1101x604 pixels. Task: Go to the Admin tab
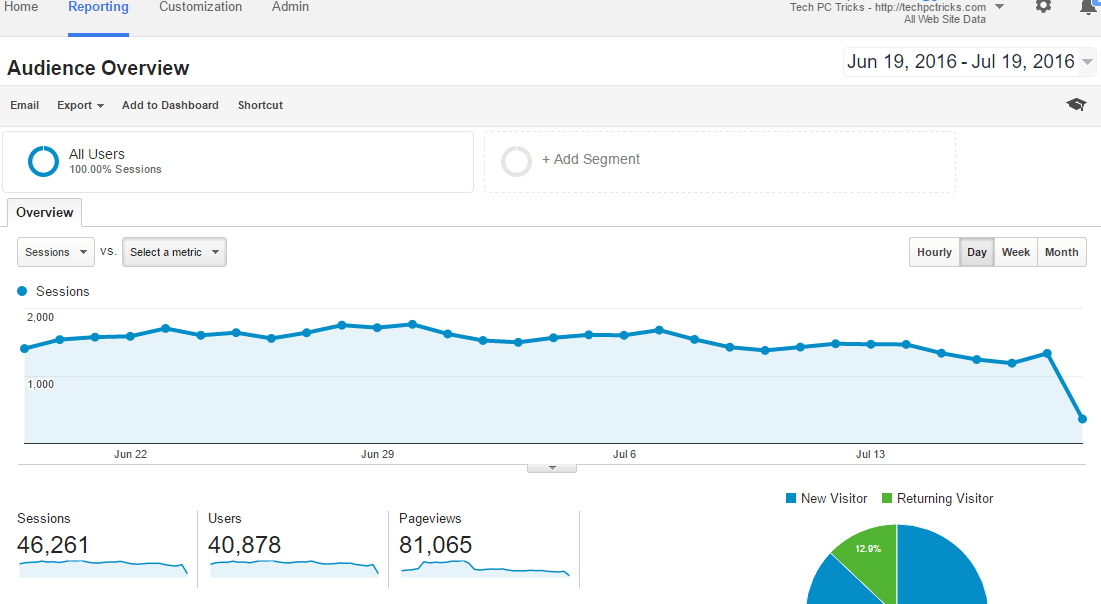(290, 7)
